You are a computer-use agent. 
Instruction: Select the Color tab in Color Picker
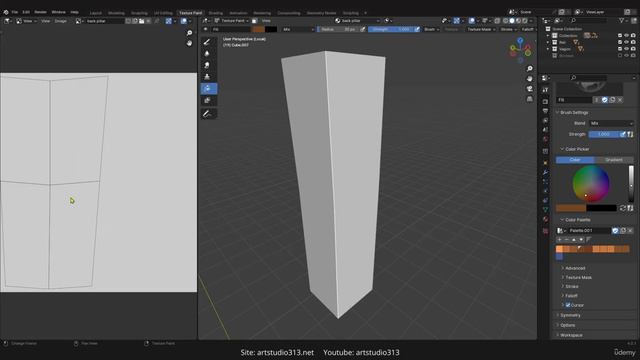pos(575,160)
